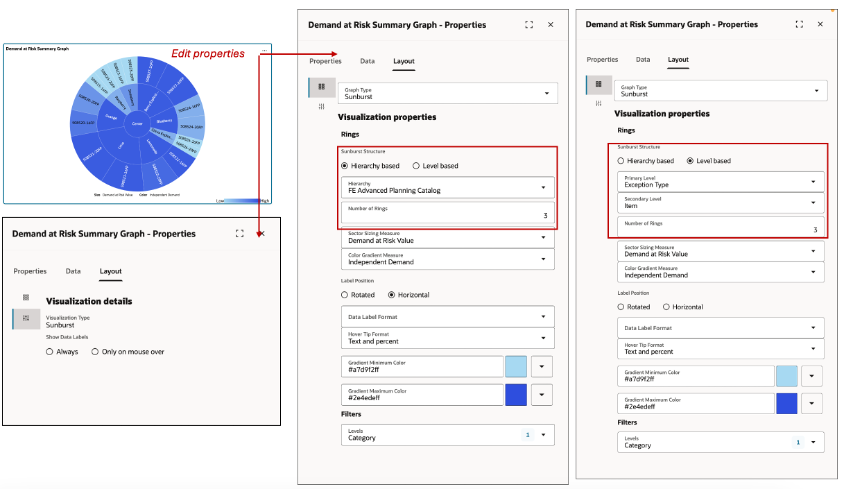Choose Rotated label position in middle panel
Image resolution: width=844 pixels, height=490 pixels.
click(x=344, y=295)
